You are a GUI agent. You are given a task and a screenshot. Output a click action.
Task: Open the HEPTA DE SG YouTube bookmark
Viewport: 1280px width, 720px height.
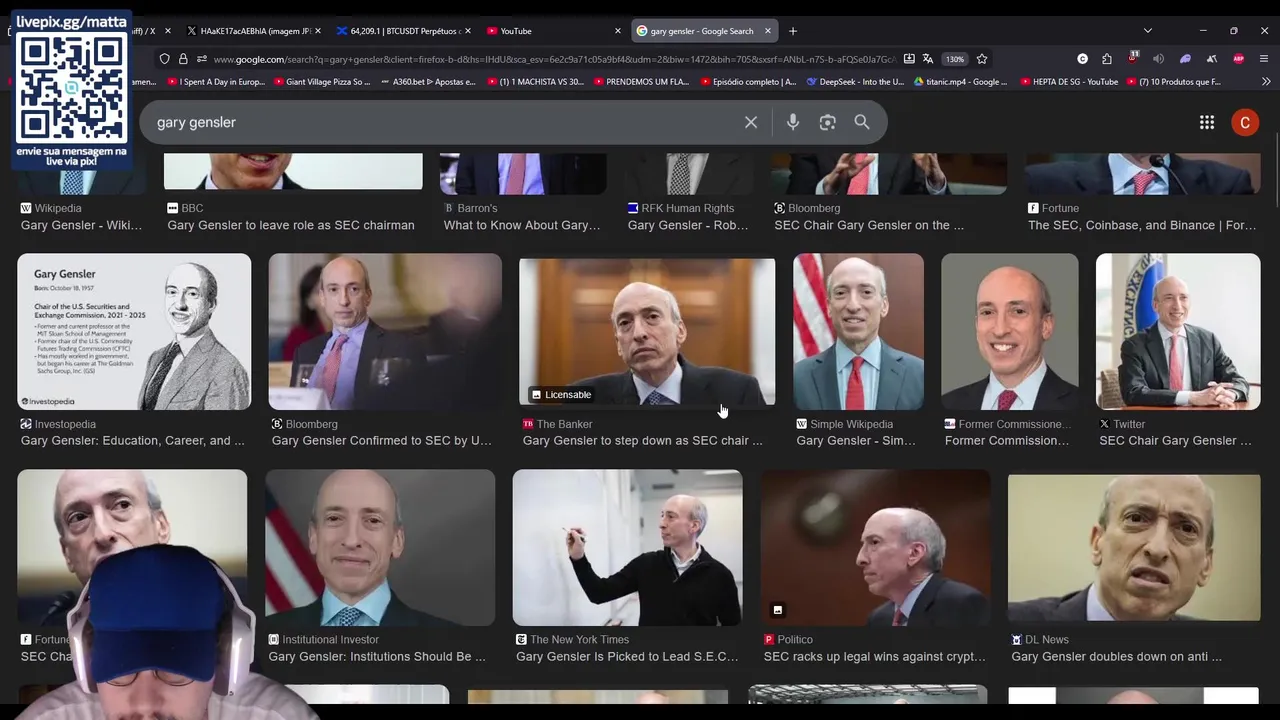click(1069, 82)
